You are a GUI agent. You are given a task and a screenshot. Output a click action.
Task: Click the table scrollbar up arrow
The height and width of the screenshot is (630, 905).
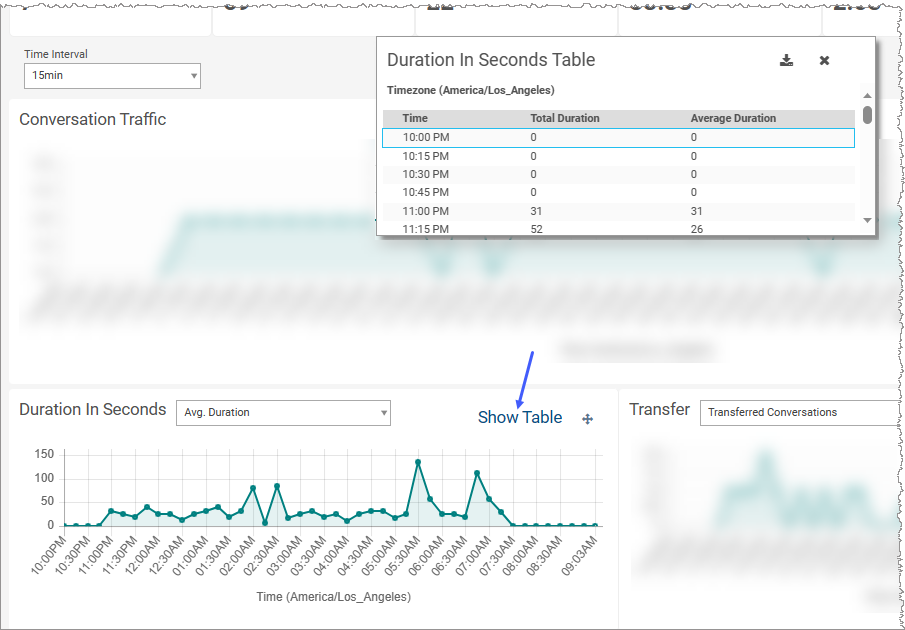[x=866, y=97]
